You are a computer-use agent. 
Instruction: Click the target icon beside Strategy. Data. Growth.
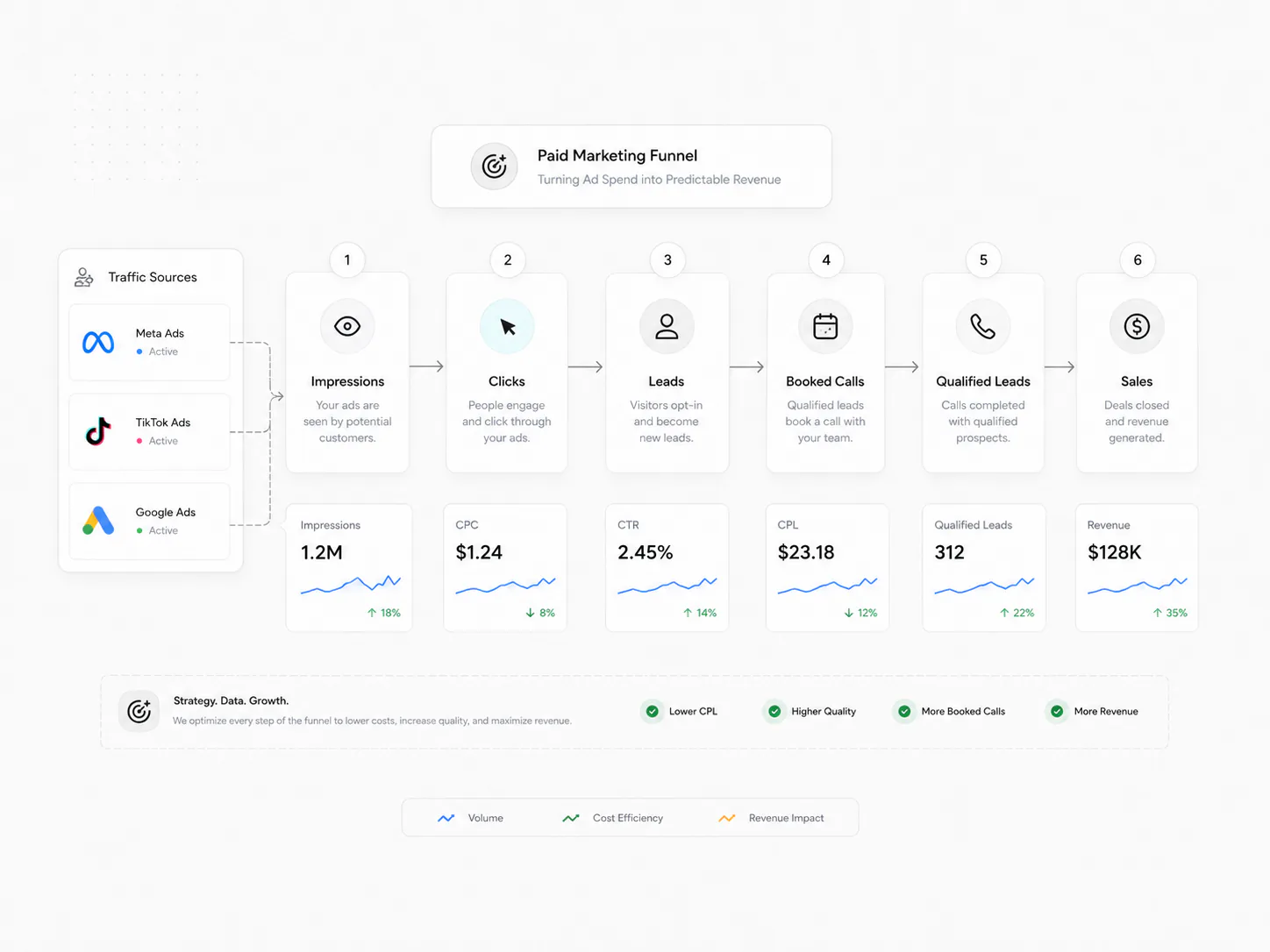139,711
